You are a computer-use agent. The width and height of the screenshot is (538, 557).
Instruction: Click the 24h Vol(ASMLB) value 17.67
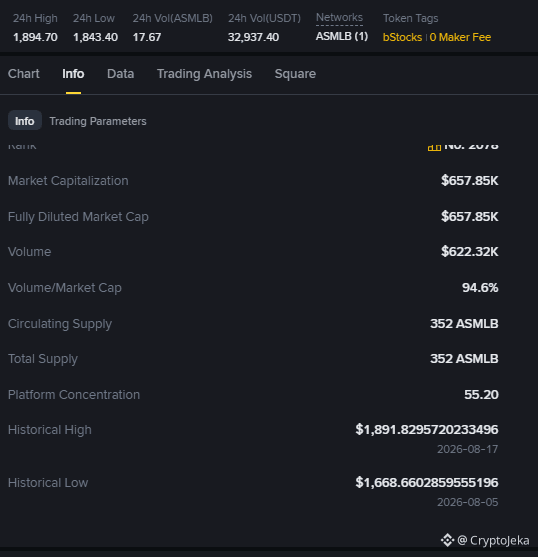click(x=147, y=37)
